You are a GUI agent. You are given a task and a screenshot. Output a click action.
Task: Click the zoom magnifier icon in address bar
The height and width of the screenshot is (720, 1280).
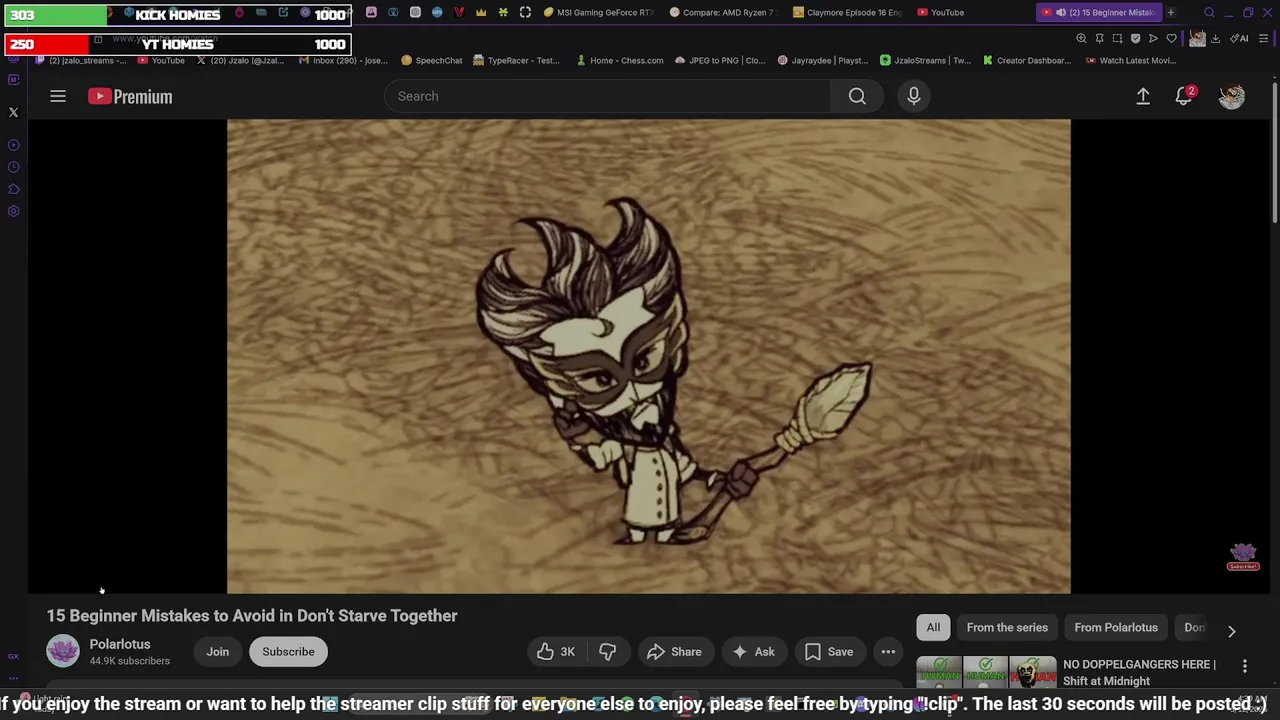click(1081, 38)
